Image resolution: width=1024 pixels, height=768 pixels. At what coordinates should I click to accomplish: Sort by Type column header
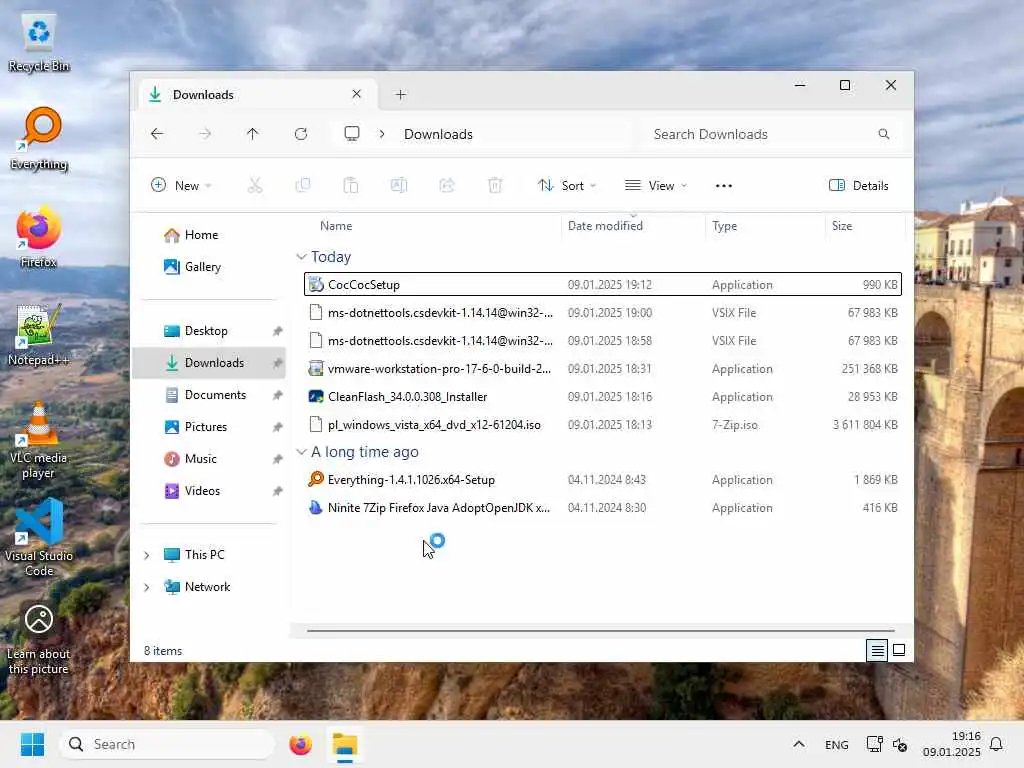tap(724, 226)
